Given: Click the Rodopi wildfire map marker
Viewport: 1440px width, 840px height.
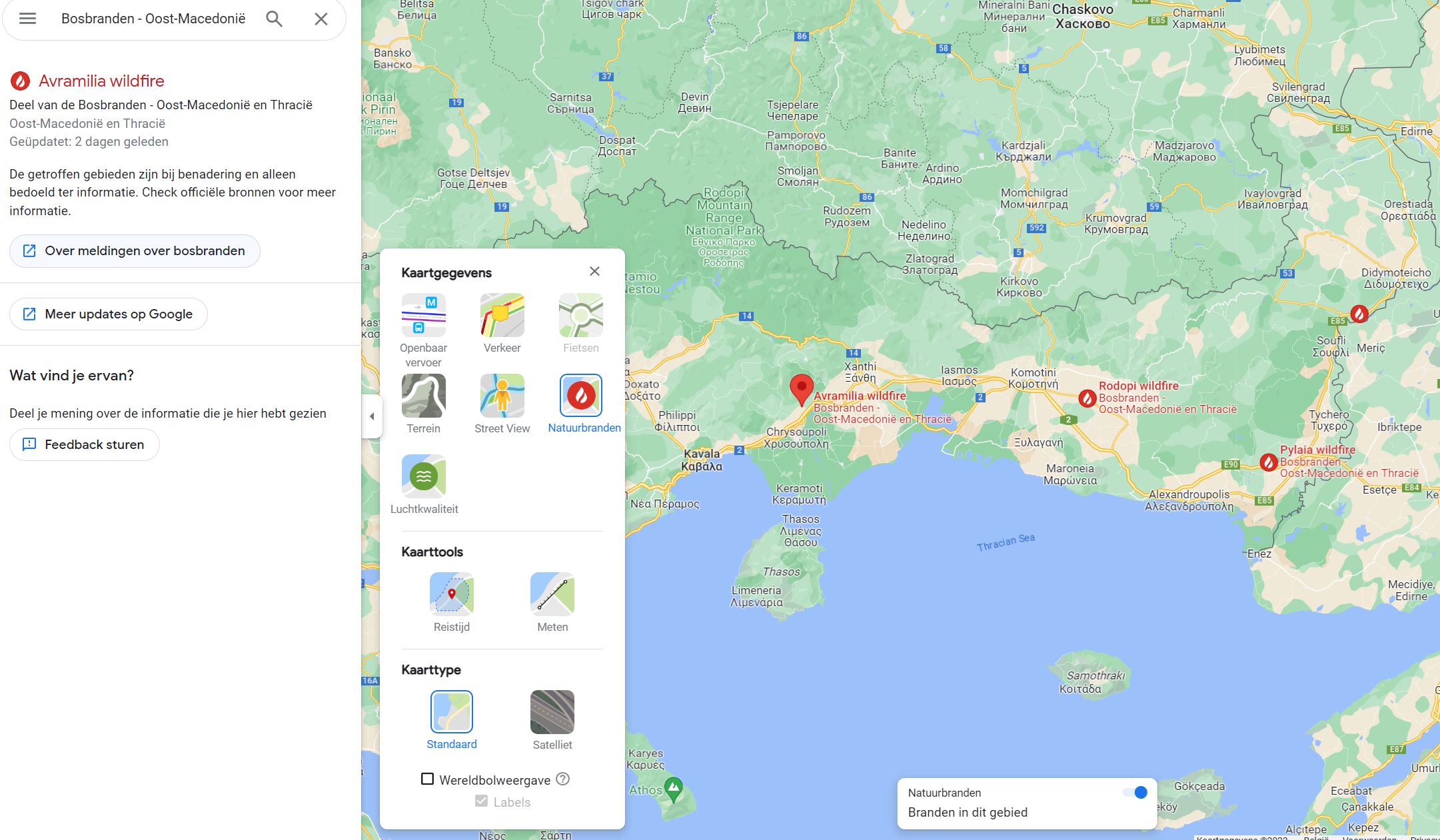Looking at the screenshot, I should pyautogui.click(x=1087, y=398).
